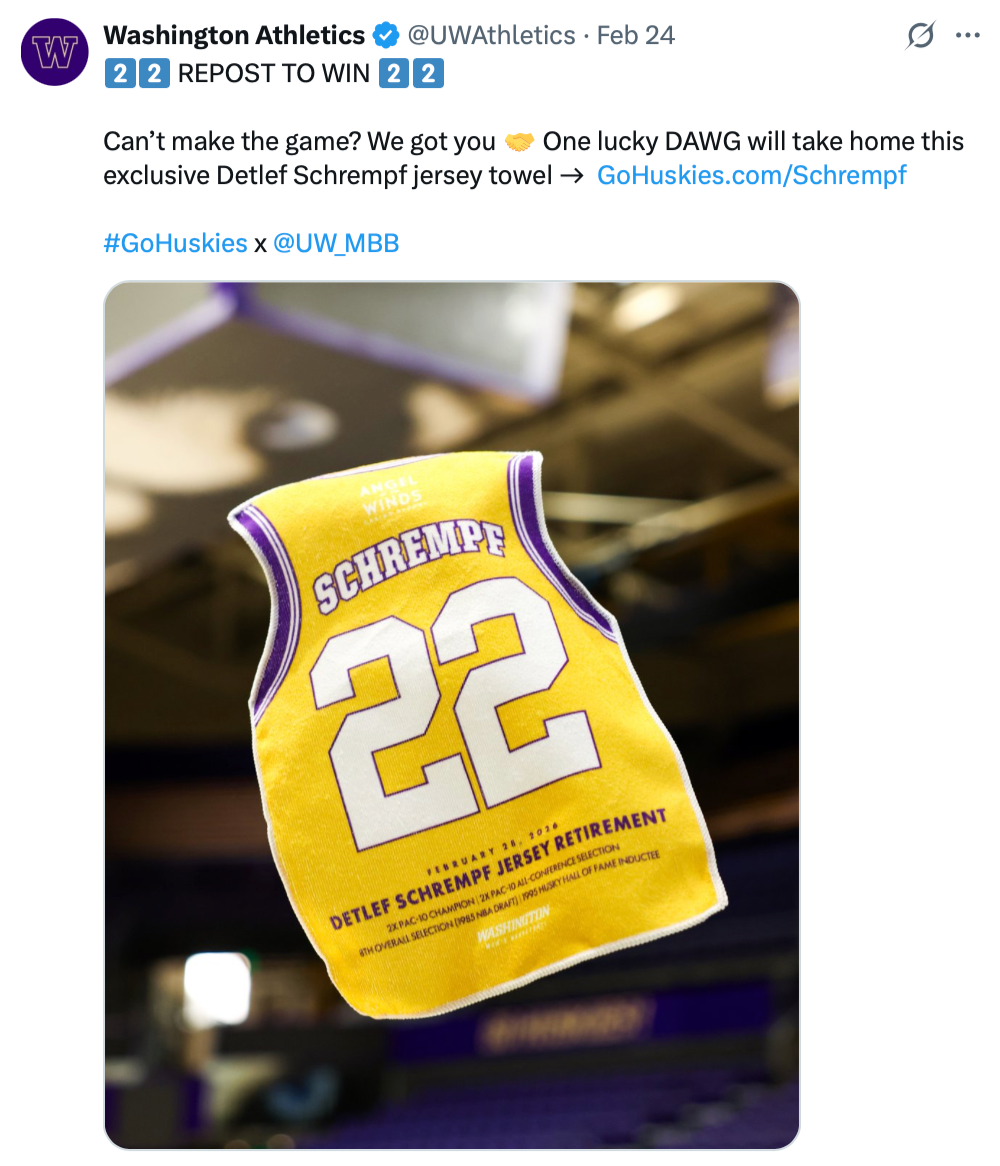Click the handshake emoji in the tweet
The width and height of the screenshot is (1000, 1166).
pos(519,142)
